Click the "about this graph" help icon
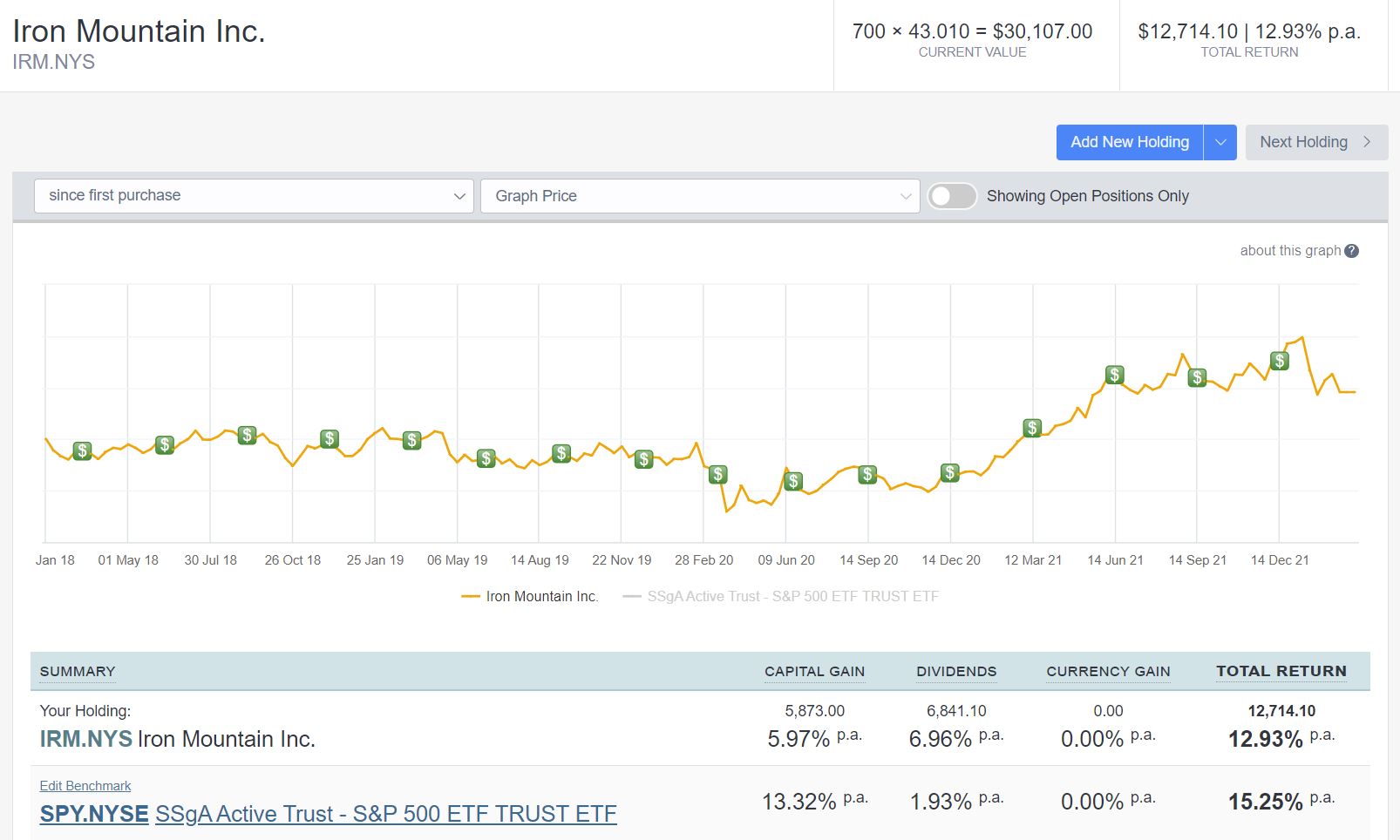1400x840 pixels. tap(1350, 250)
